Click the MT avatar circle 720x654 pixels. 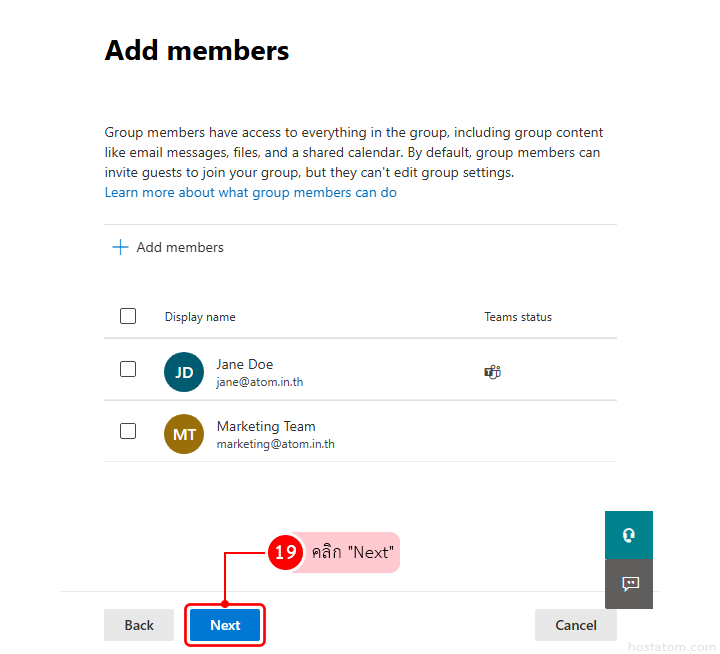pos(184,434)
